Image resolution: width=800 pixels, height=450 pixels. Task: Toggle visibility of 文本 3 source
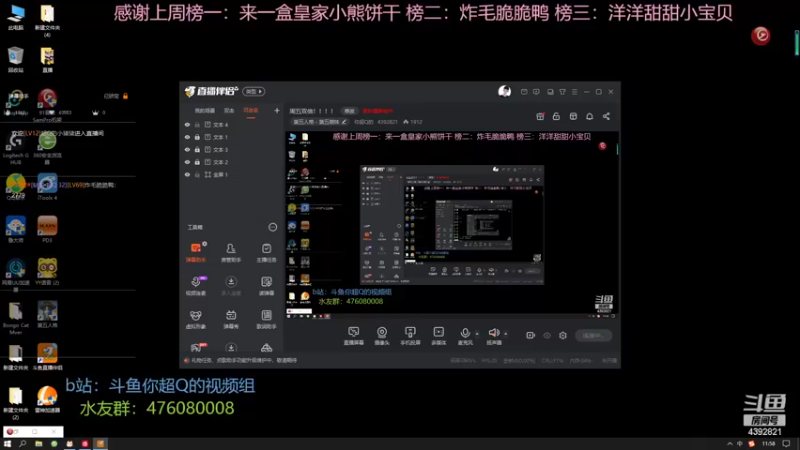(187, 149)
